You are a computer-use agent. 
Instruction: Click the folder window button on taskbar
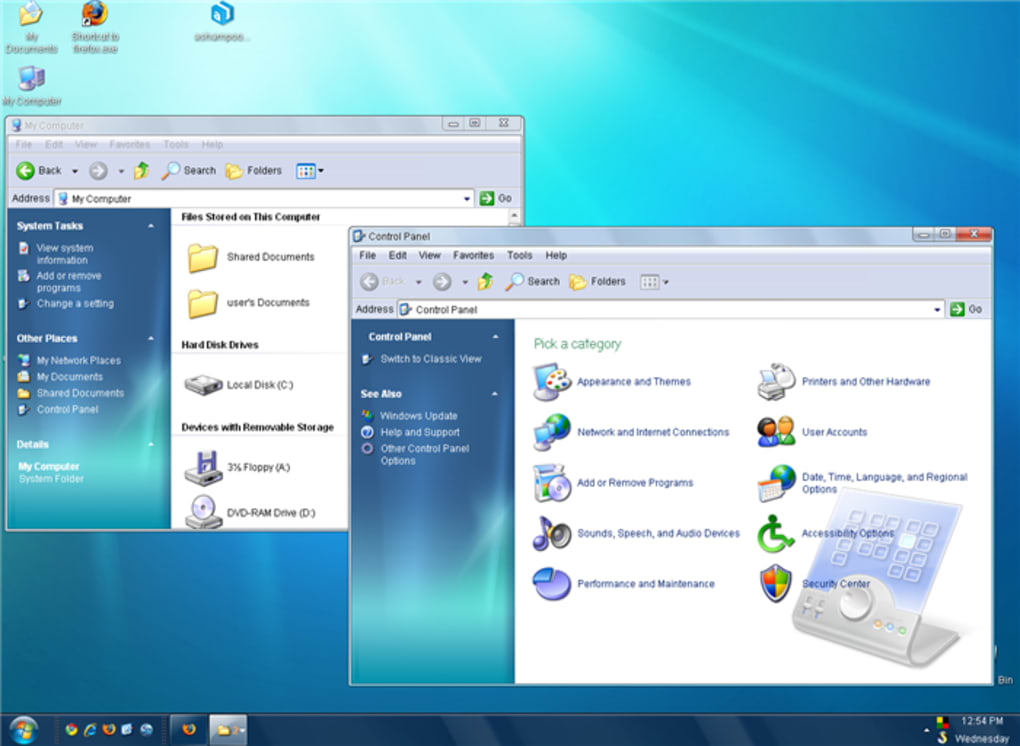click(228, 730)
